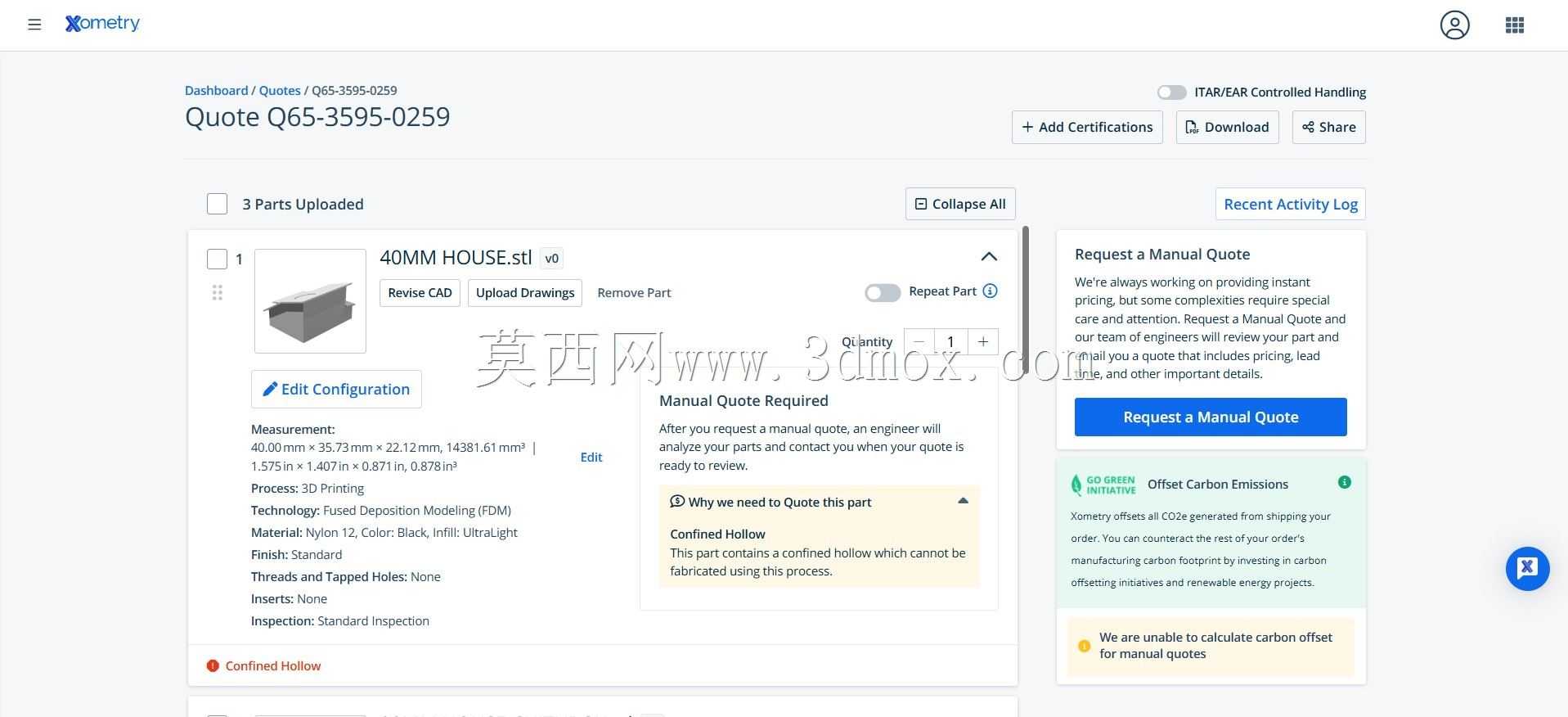Decrease quantity with minus button
The image size is (1568, 717).
[919, 342]
